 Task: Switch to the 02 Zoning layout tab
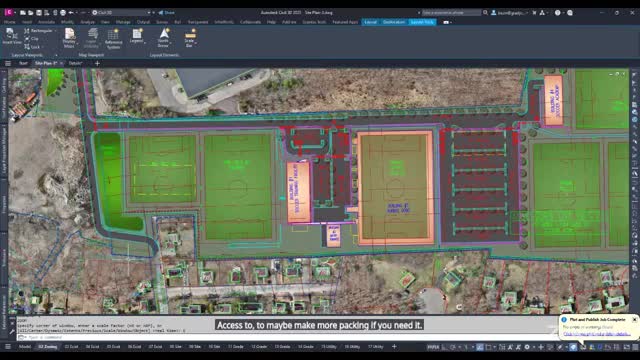pos(47,347)
